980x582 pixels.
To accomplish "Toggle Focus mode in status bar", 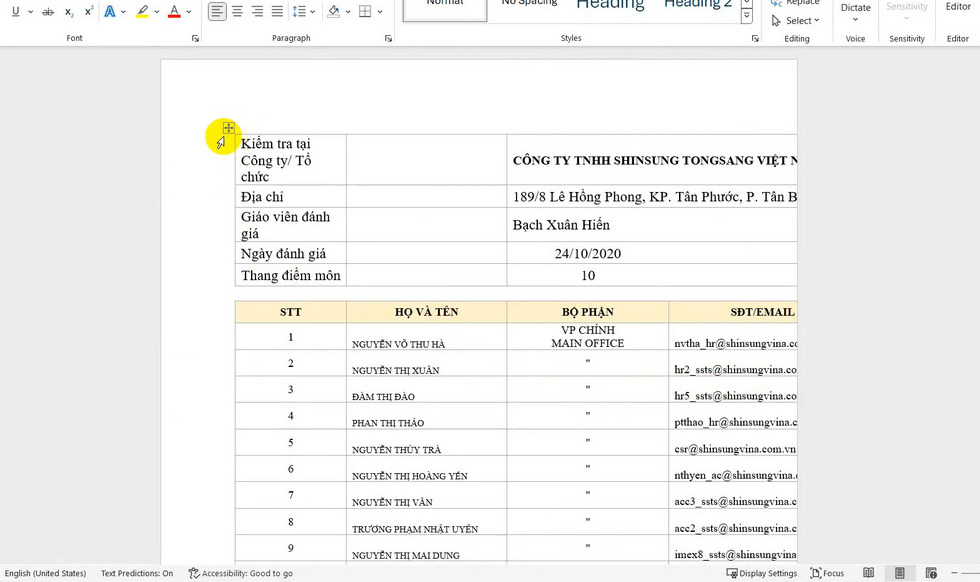I will (827, 573).
